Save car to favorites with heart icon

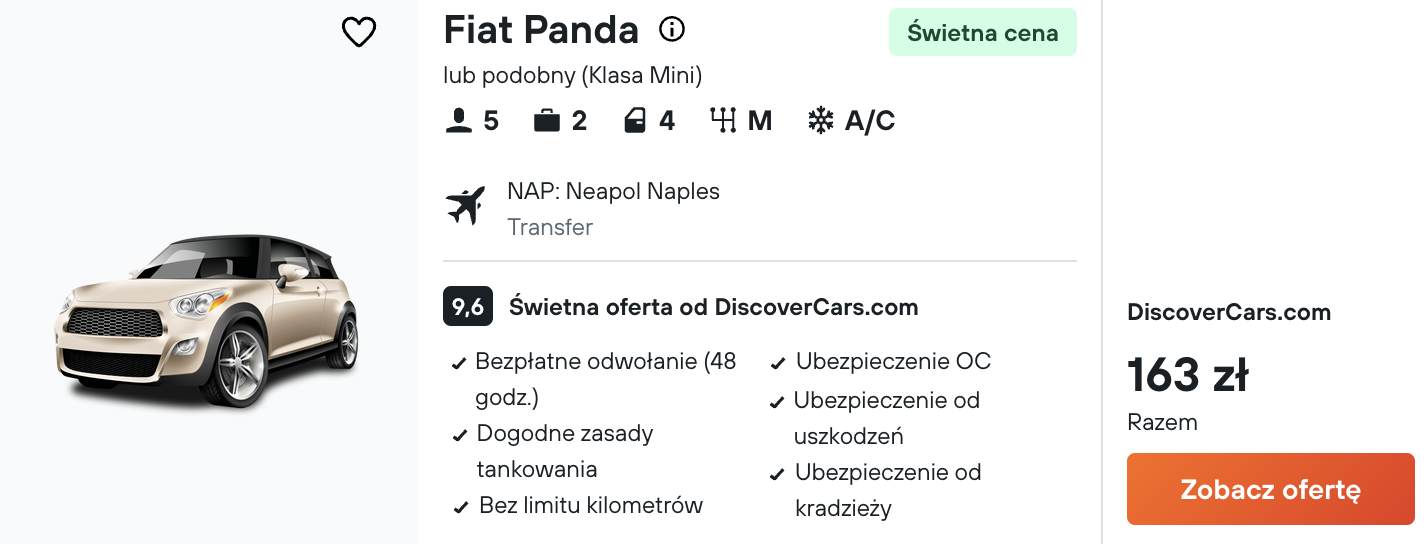(359, 32)
